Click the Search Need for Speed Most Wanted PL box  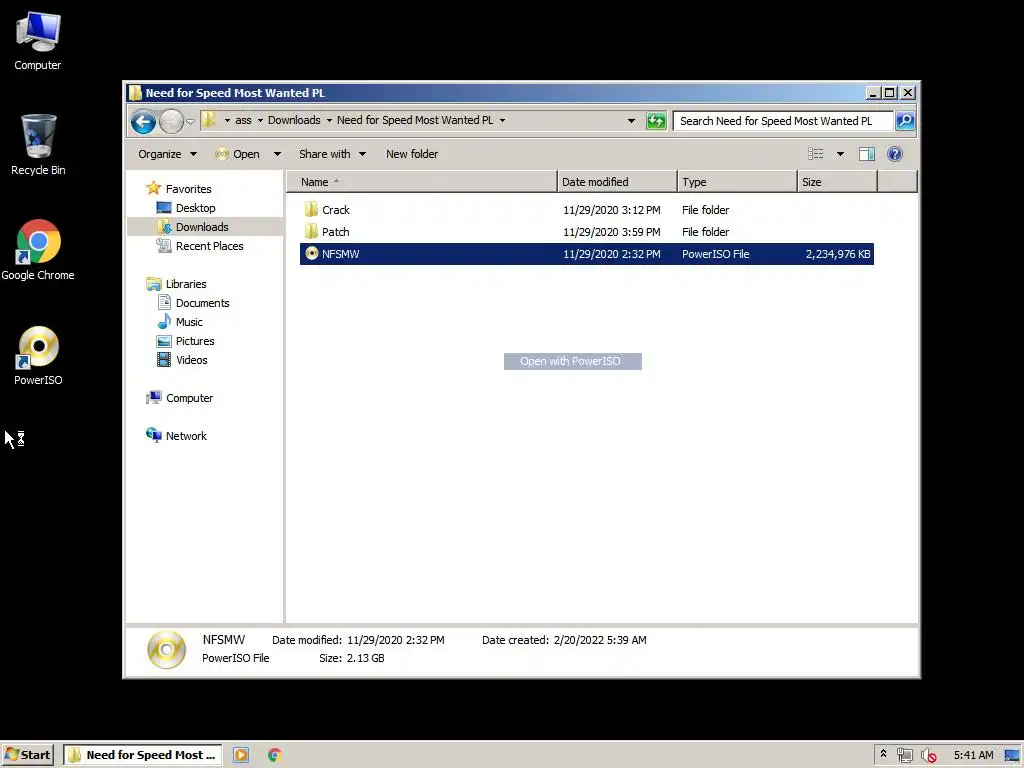[x=783, y=121]
